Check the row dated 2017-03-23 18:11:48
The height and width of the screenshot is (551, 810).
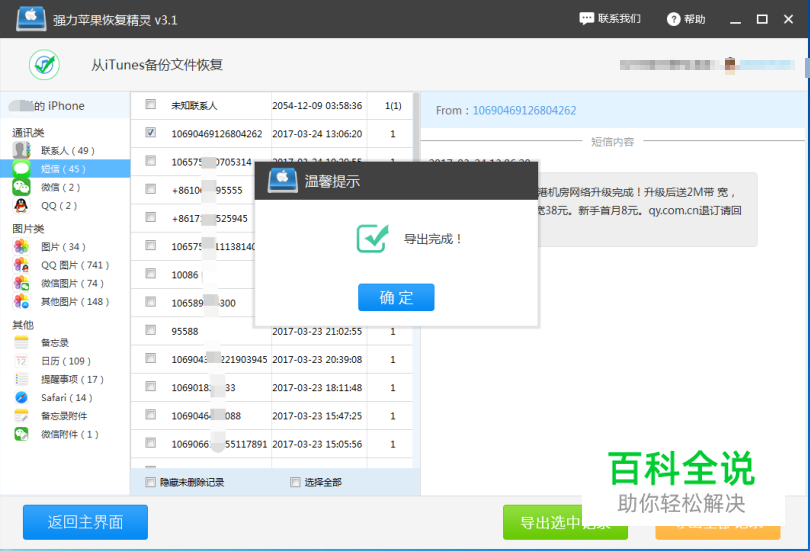[x=150, y=386]
